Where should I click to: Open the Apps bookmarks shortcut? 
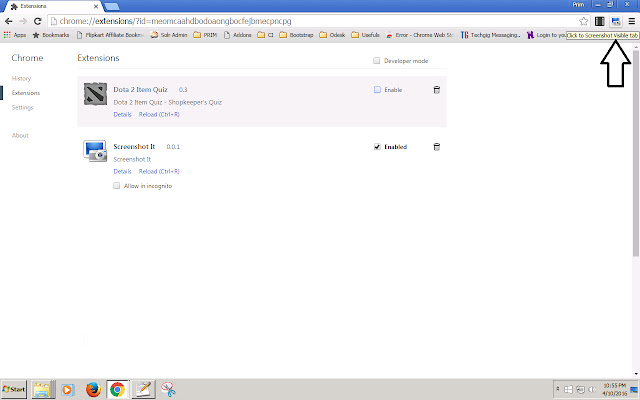(x=15, y=35)
